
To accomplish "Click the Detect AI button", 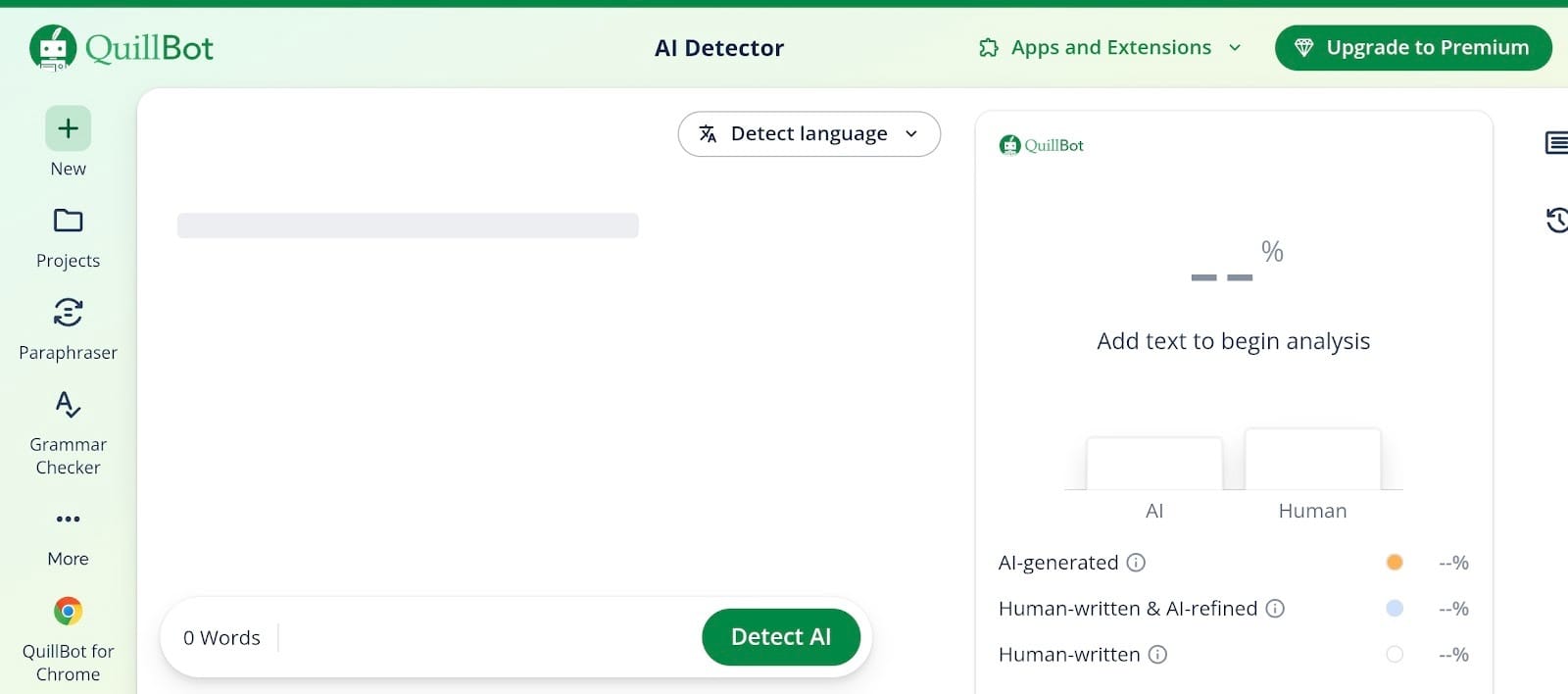I will pyautogui.click(x=781, y=637).
